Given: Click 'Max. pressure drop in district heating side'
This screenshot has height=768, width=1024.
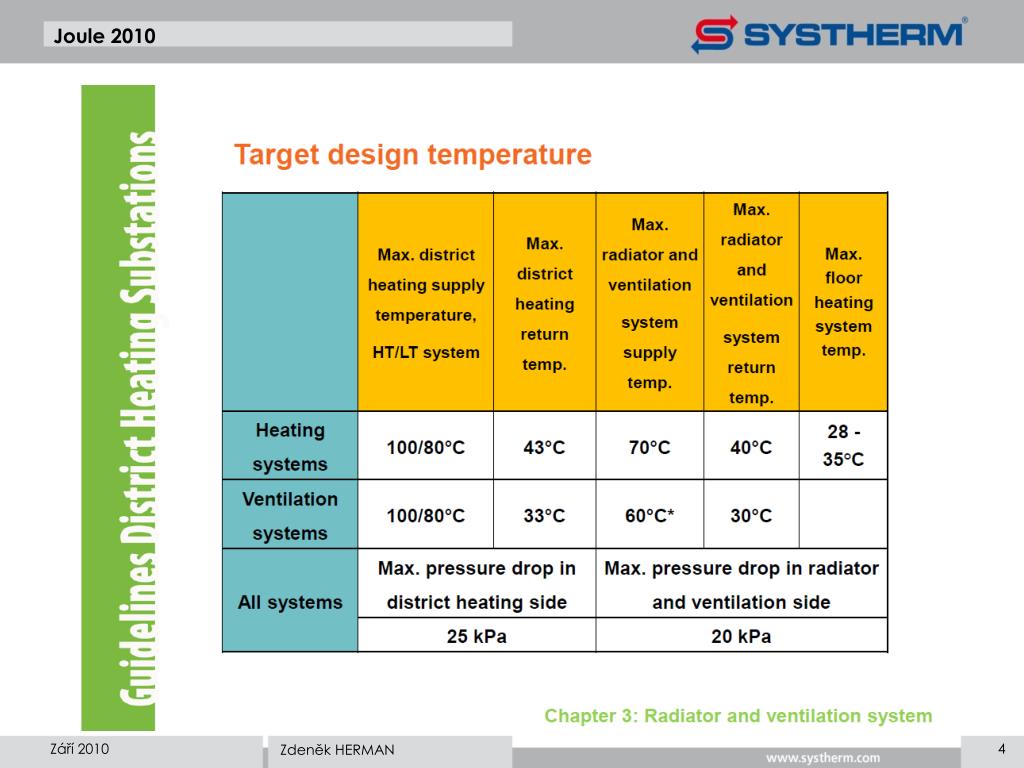Looking at the screenshot, I should pyautogui.click(x=477, y=584).
